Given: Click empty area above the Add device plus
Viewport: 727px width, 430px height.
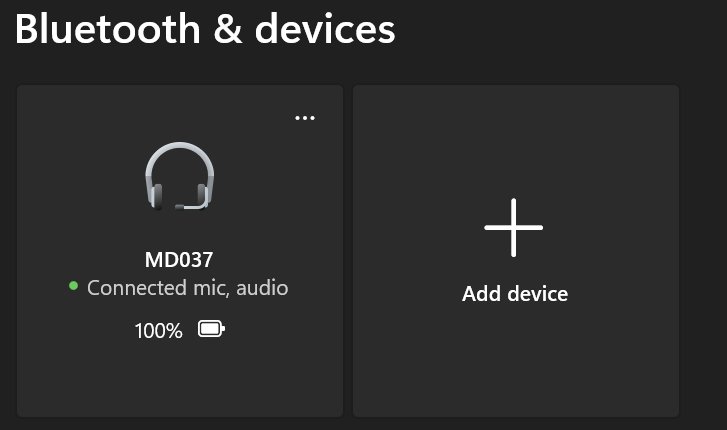Looking at the screenshot, I should click(515, 141).
